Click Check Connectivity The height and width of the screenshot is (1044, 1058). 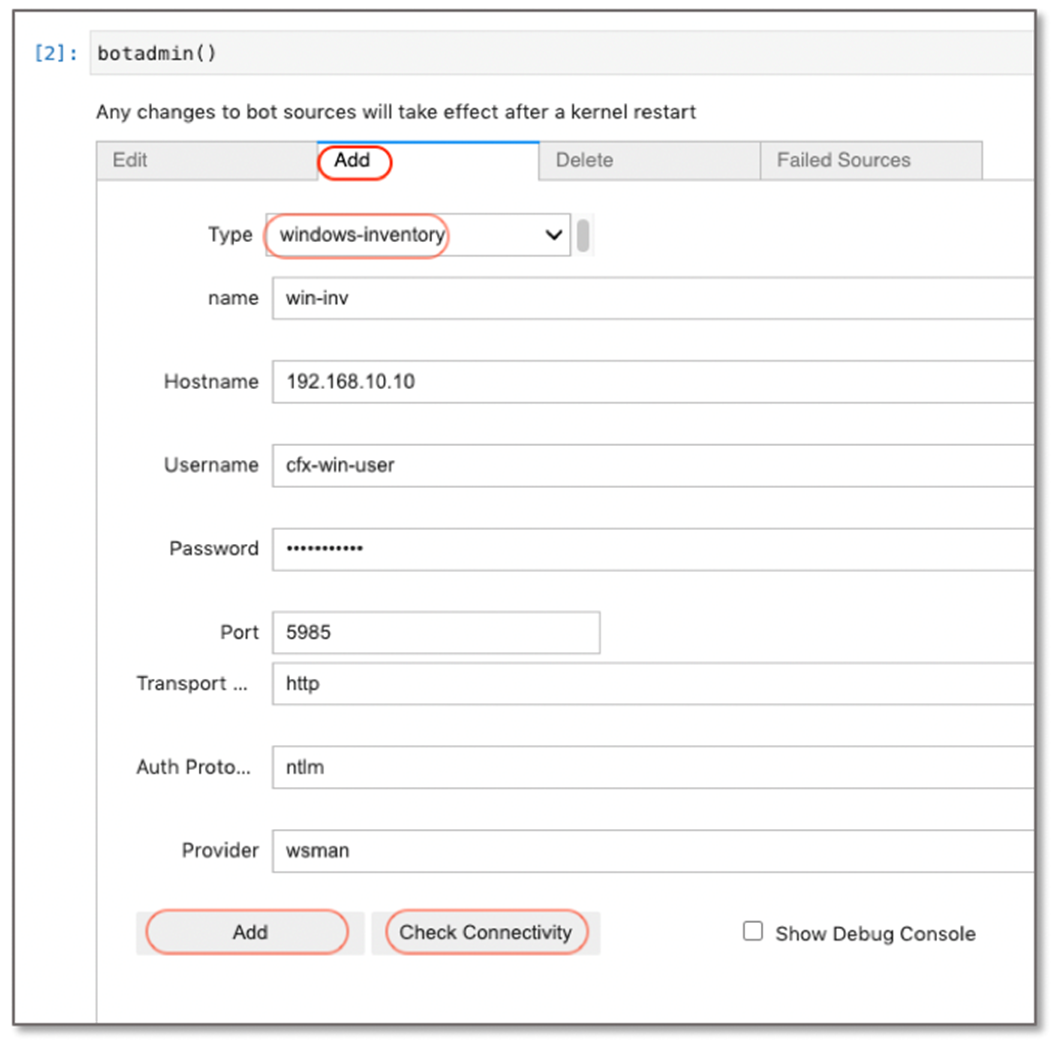pyautogui.click(x=487, y=932)
